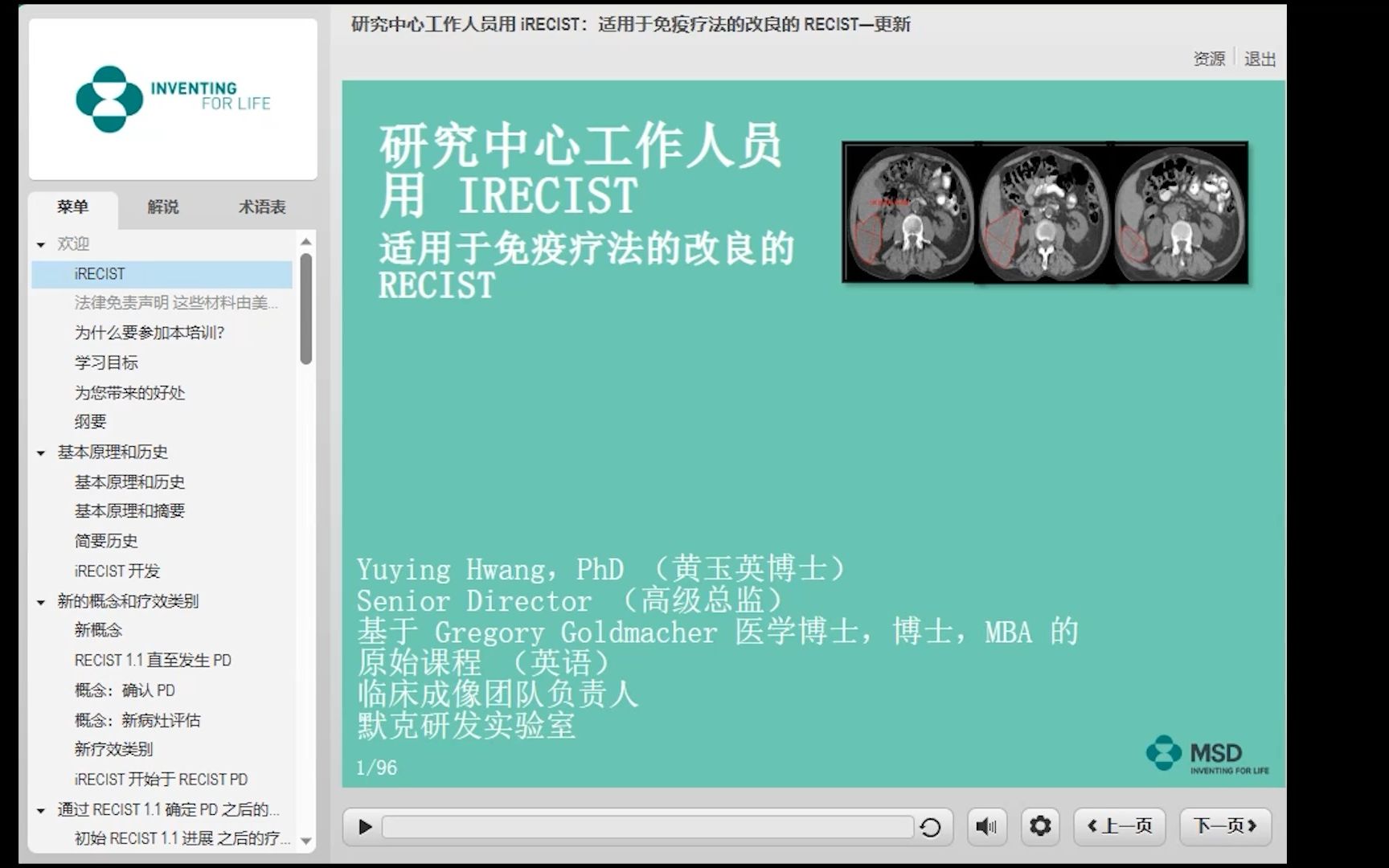The width and height of the screenshot is (1389, 868).
Task: Replay the current slide
Action: tap(930, 827)
